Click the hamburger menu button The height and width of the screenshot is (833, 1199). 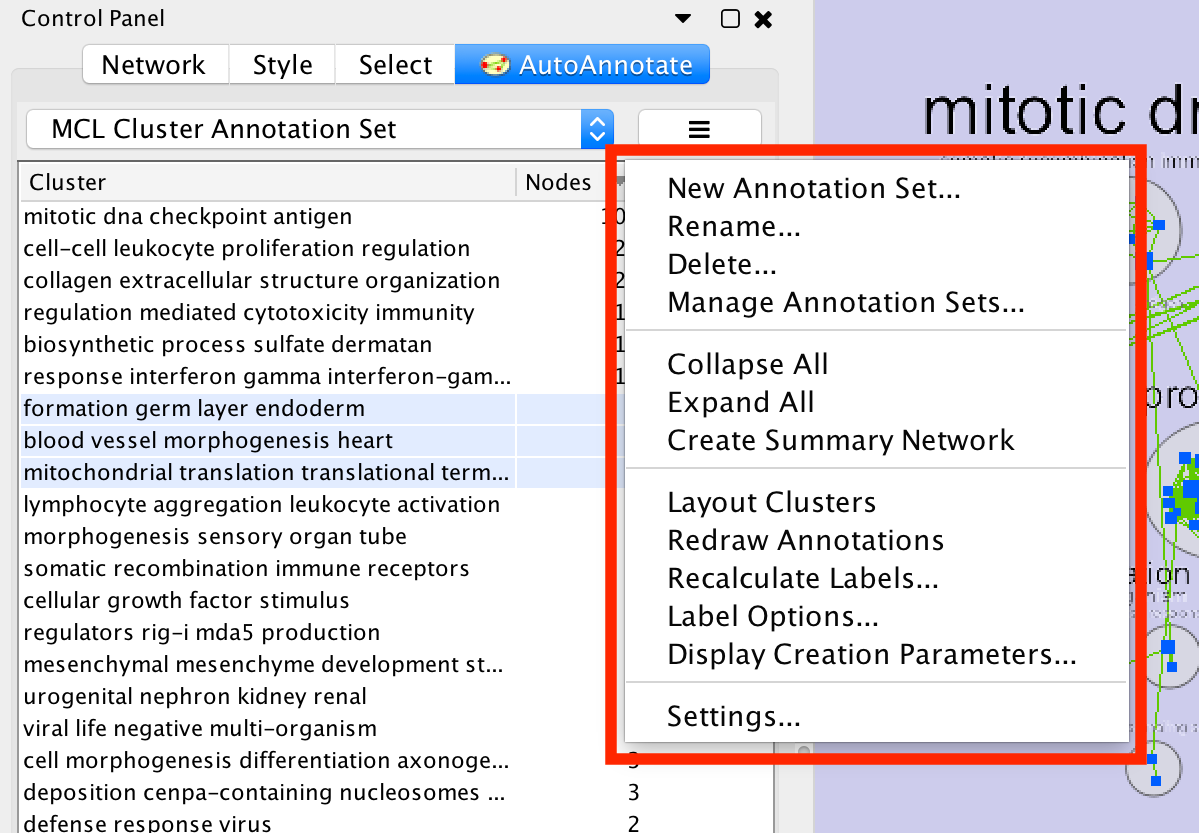click(x=699, y=129)
